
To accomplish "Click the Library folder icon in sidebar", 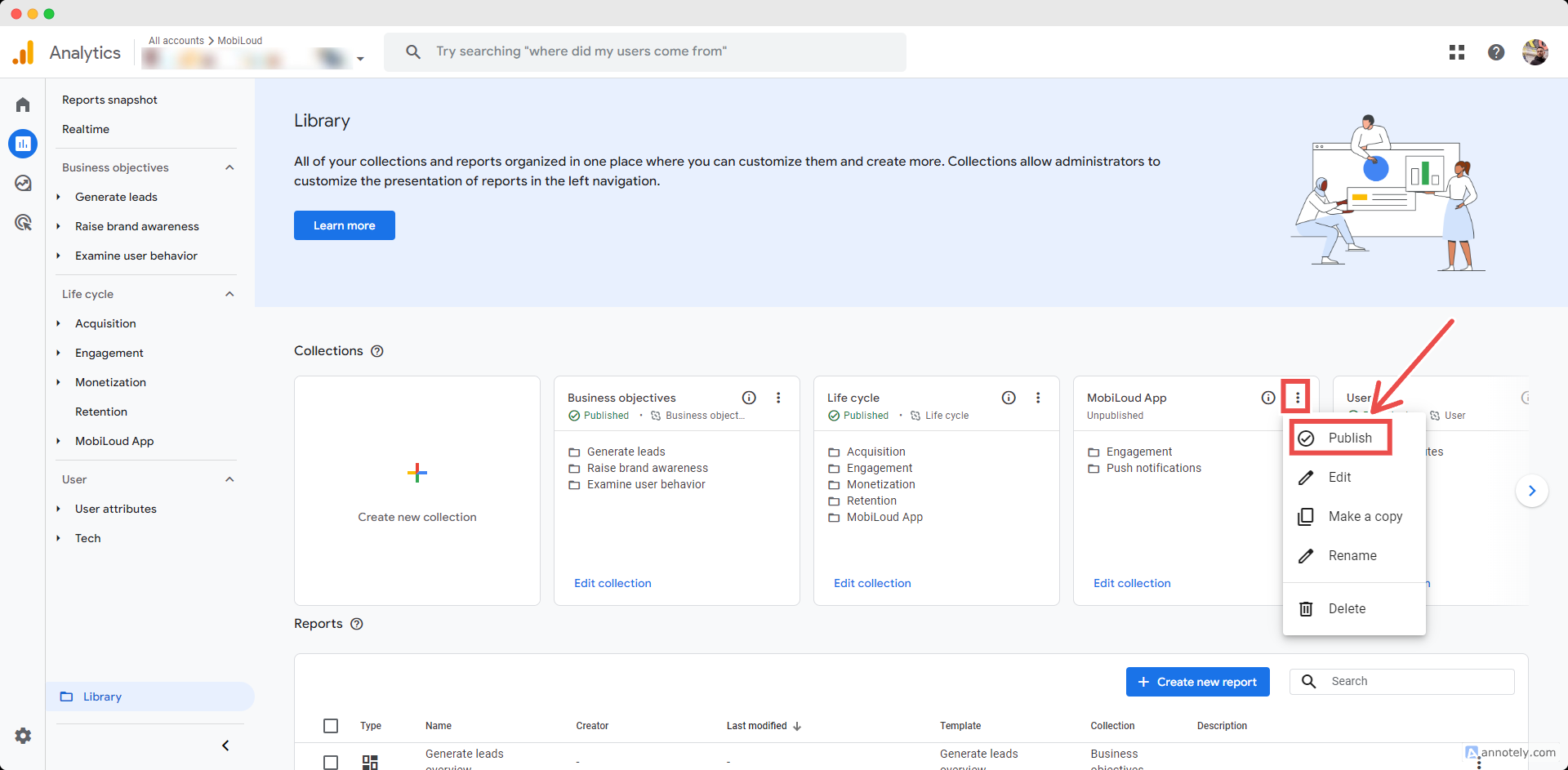I will (x=67, y=697).
